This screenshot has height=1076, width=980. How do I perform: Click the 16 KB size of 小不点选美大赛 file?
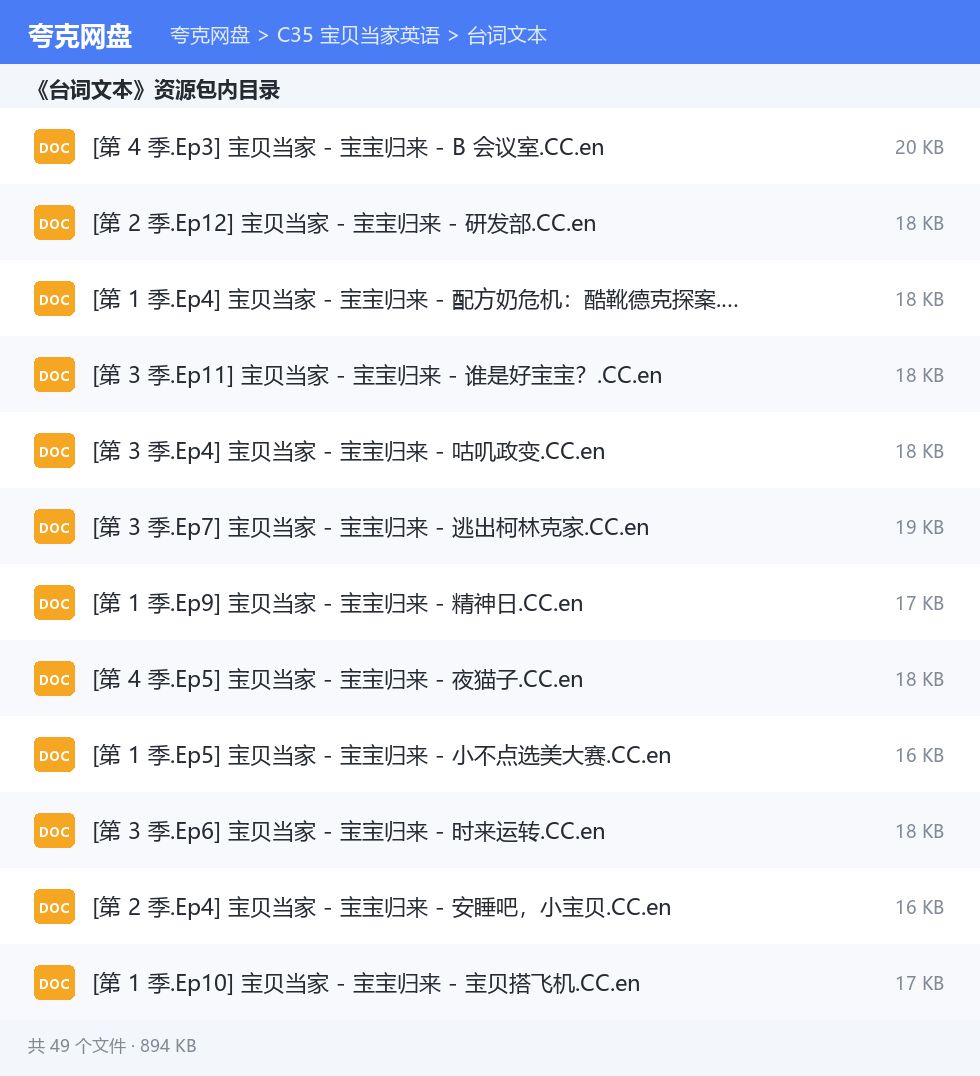coord(920,755)
